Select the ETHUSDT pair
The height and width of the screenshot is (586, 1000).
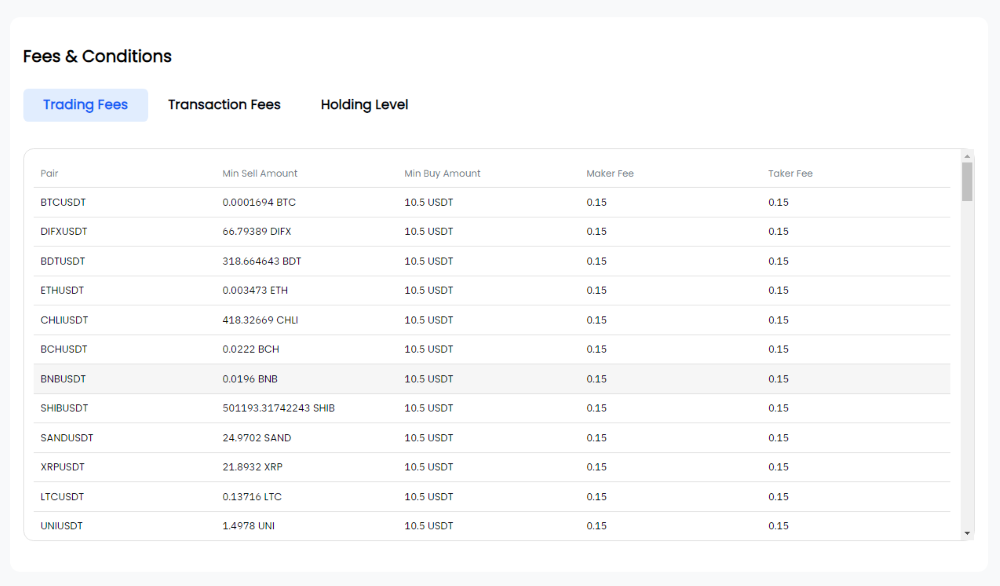pyautogui.click(x=62, y=290)
